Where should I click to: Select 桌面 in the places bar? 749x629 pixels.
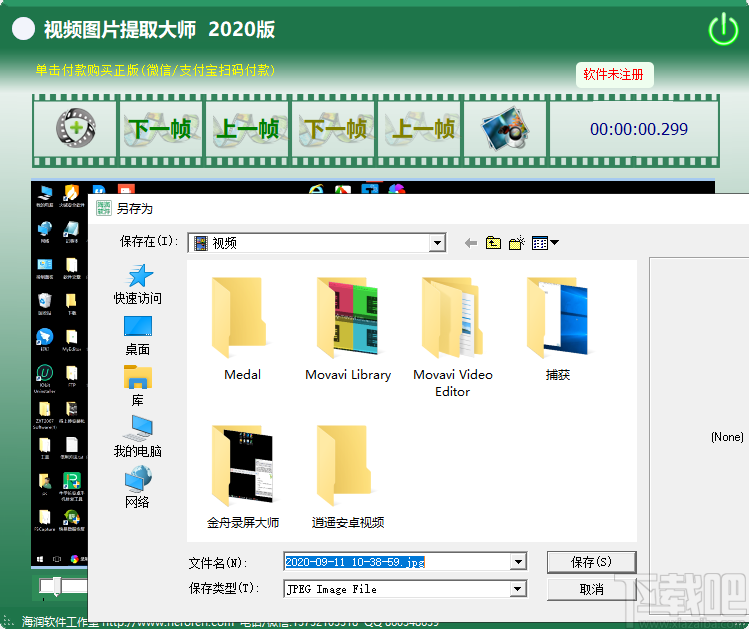click(x=138, y=336)
